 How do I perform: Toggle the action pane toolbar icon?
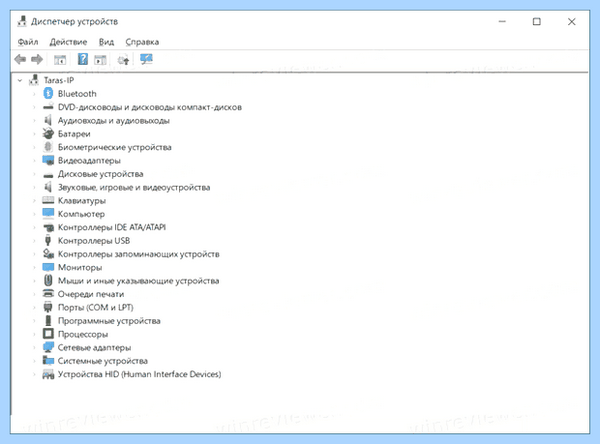point(100,60)
